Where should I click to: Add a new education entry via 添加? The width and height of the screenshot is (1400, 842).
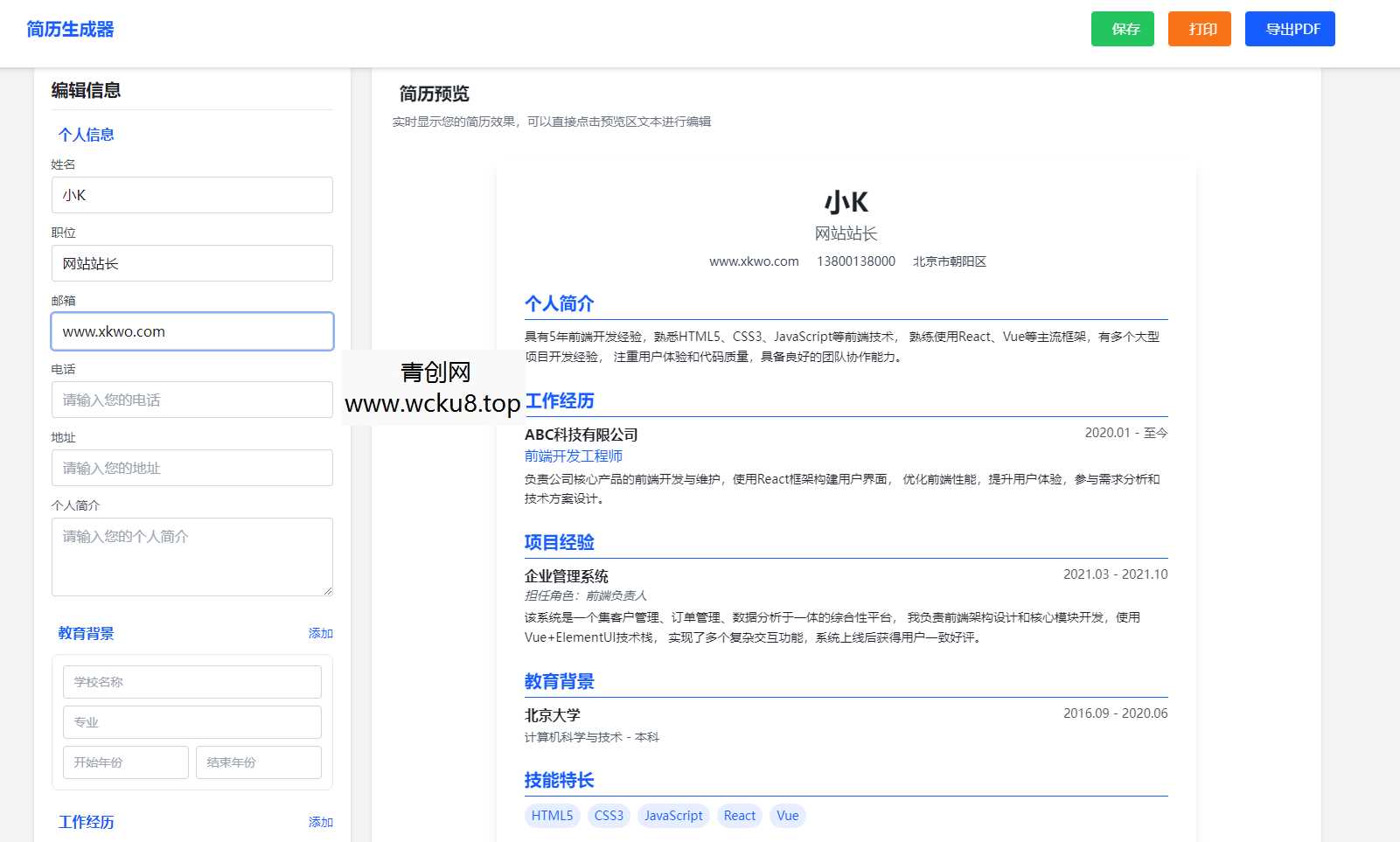coord(320,633)
